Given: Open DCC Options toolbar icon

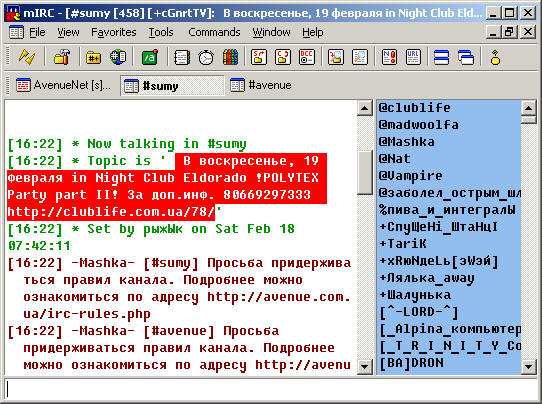Looking at the screenshot, I should [x=307, y=57].
